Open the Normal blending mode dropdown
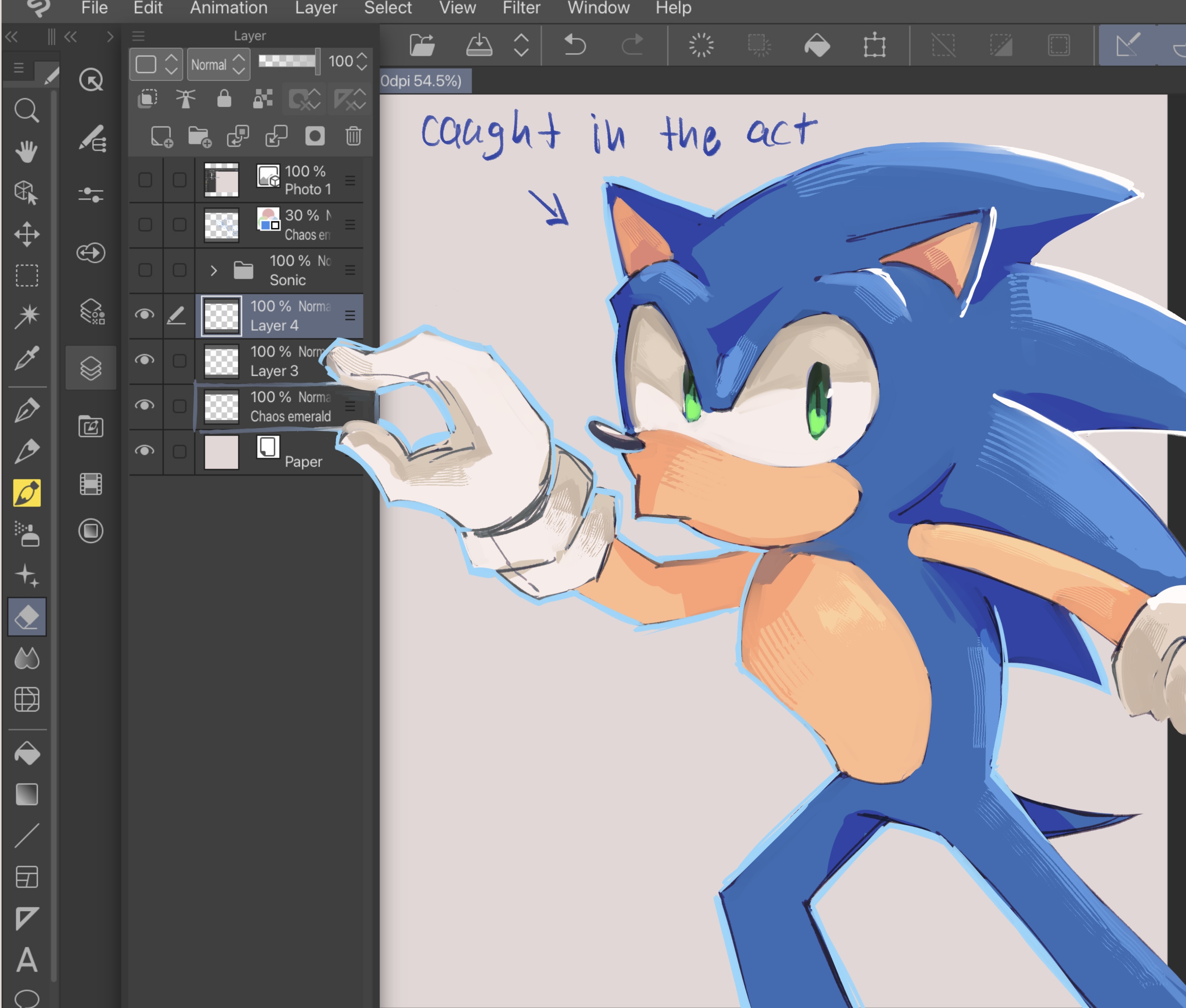The width and height of the screenshot is (1186, 1008). 218,65
